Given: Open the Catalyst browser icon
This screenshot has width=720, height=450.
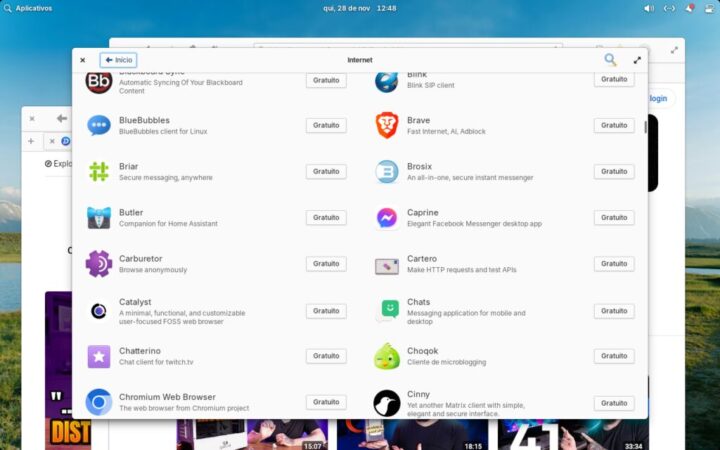Looking at the screenshot, I should [99, 311].
